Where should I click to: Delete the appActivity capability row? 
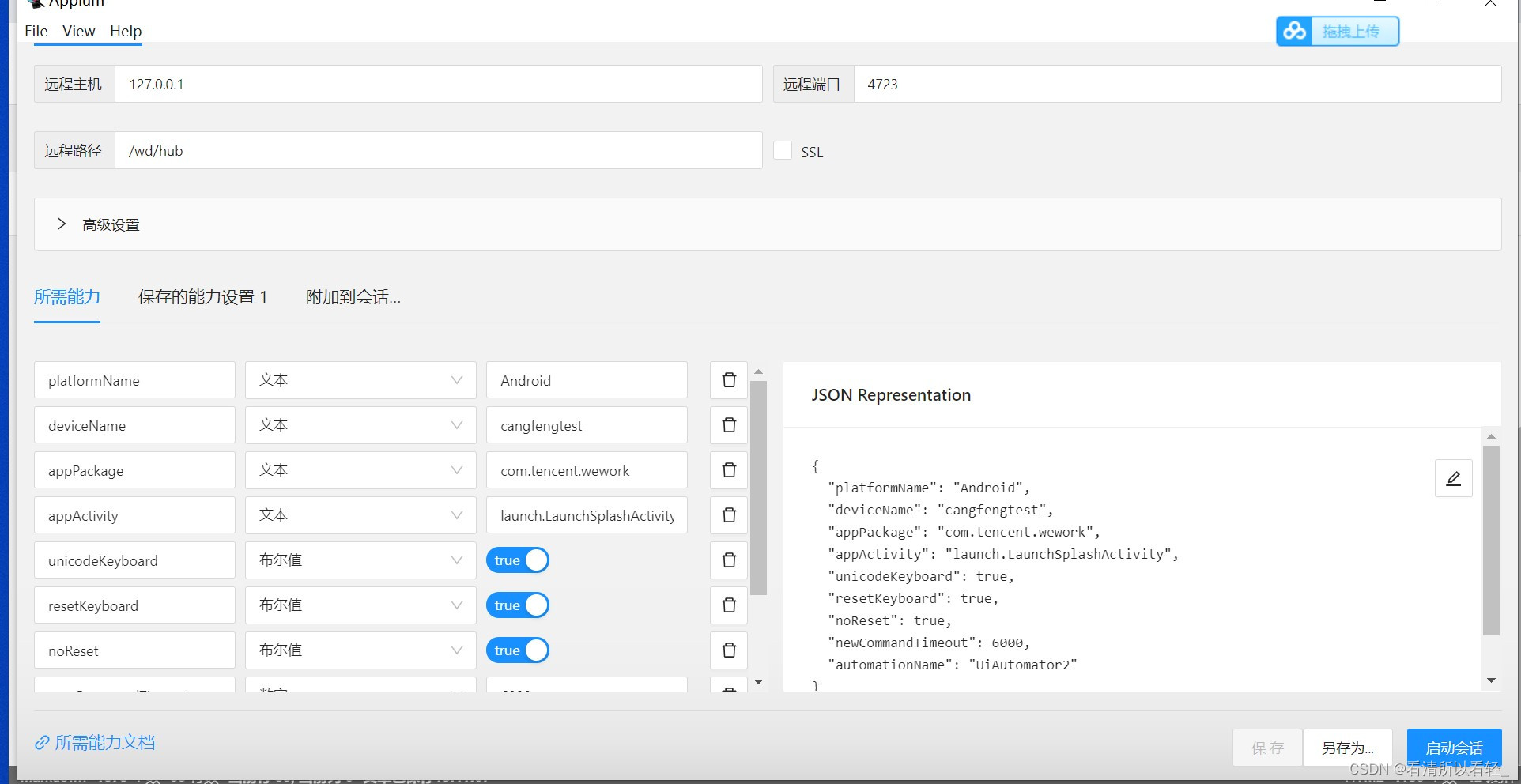729,515
